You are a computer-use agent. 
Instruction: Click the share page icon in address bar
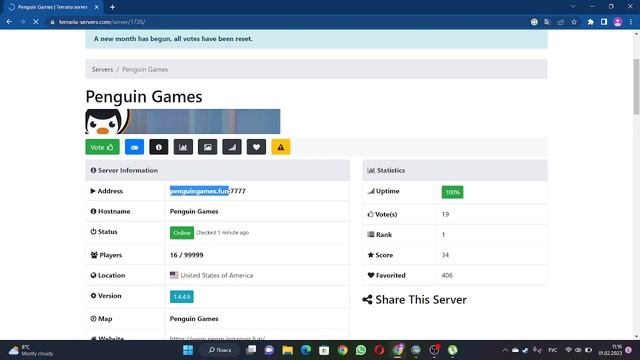coord(561,22)
